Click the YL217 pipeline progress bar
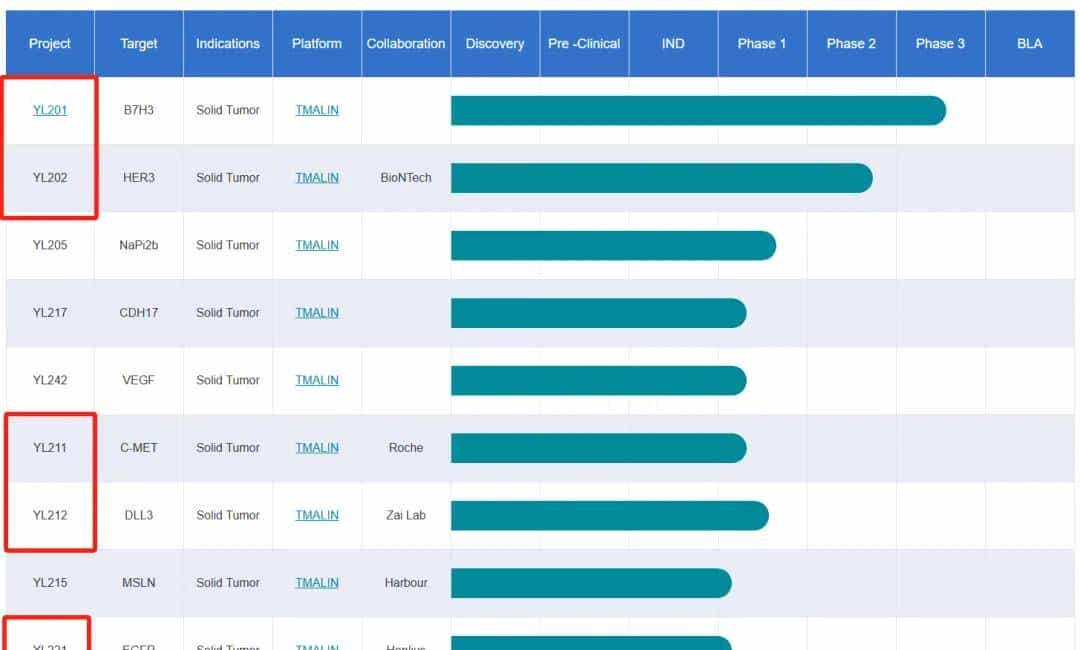 coord(599,313)
